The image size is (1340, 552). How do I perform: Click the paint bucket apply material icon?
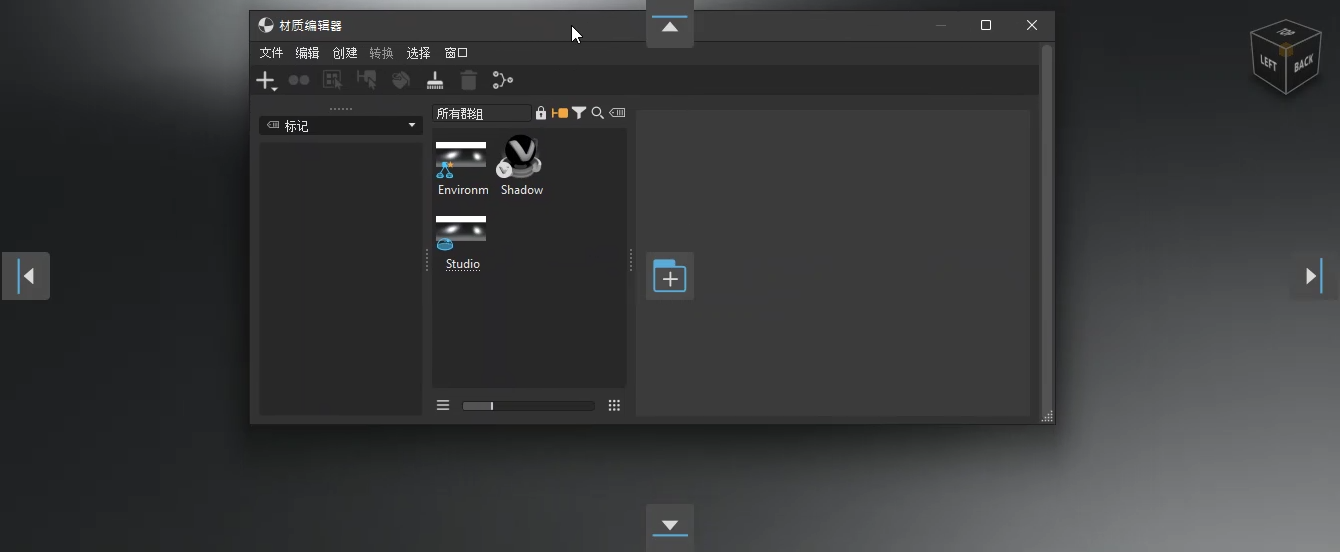(401, 80)
